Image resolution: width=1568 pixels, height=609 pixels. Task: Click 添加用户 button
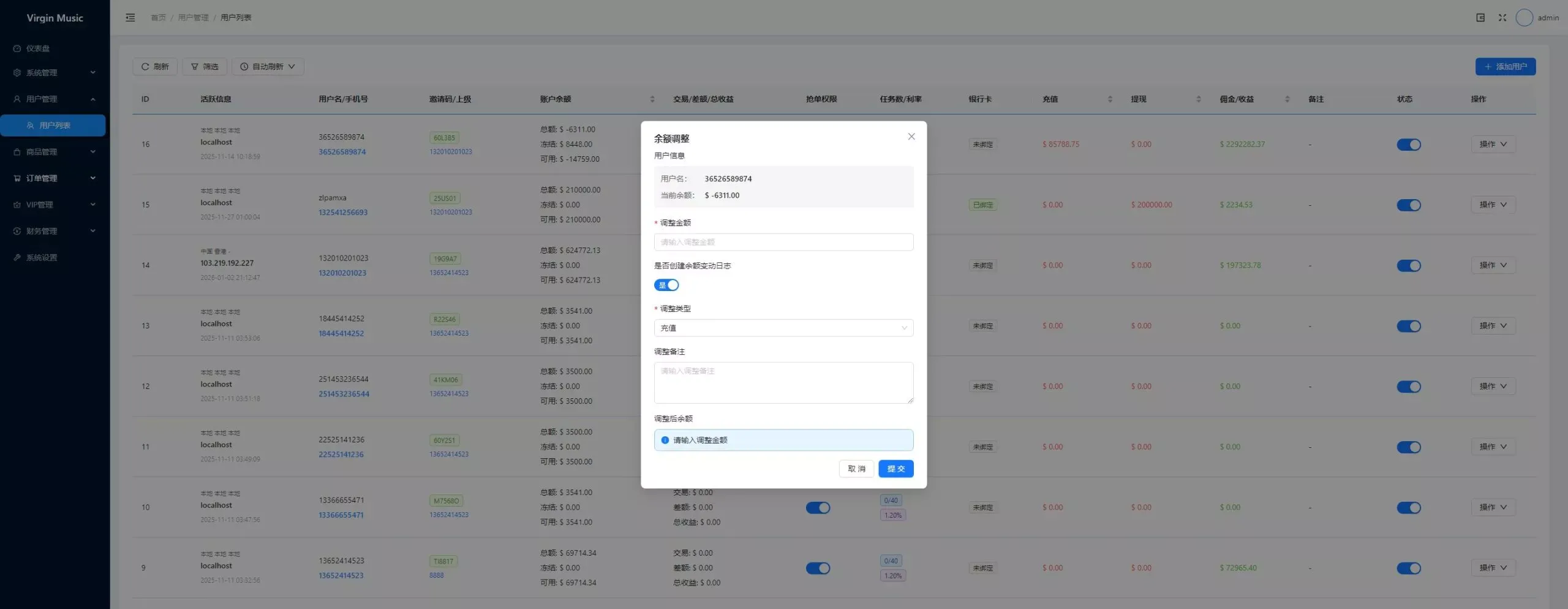pos(1505,67)
